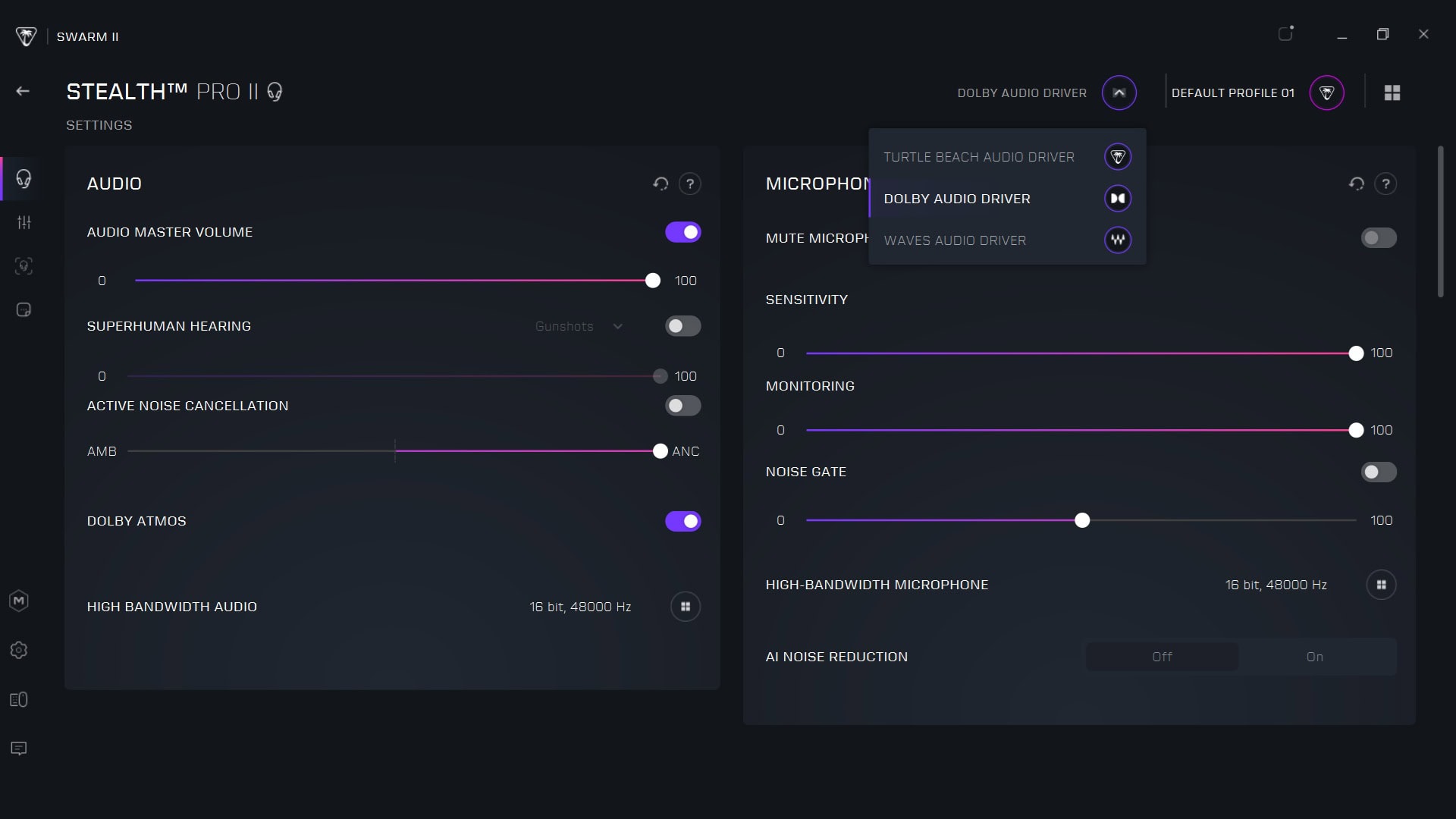Click the Settings breadcrumb label

99,125
